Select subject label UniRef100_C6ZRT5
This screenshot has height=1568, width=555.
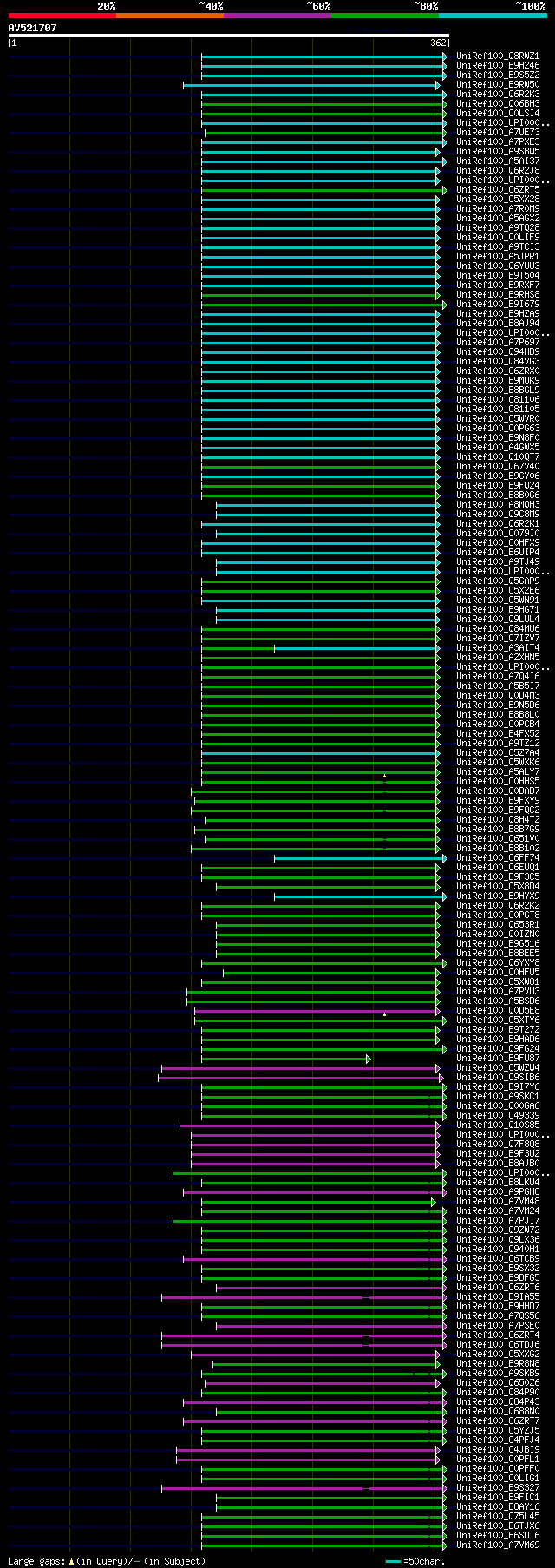[x=498, y=189]
